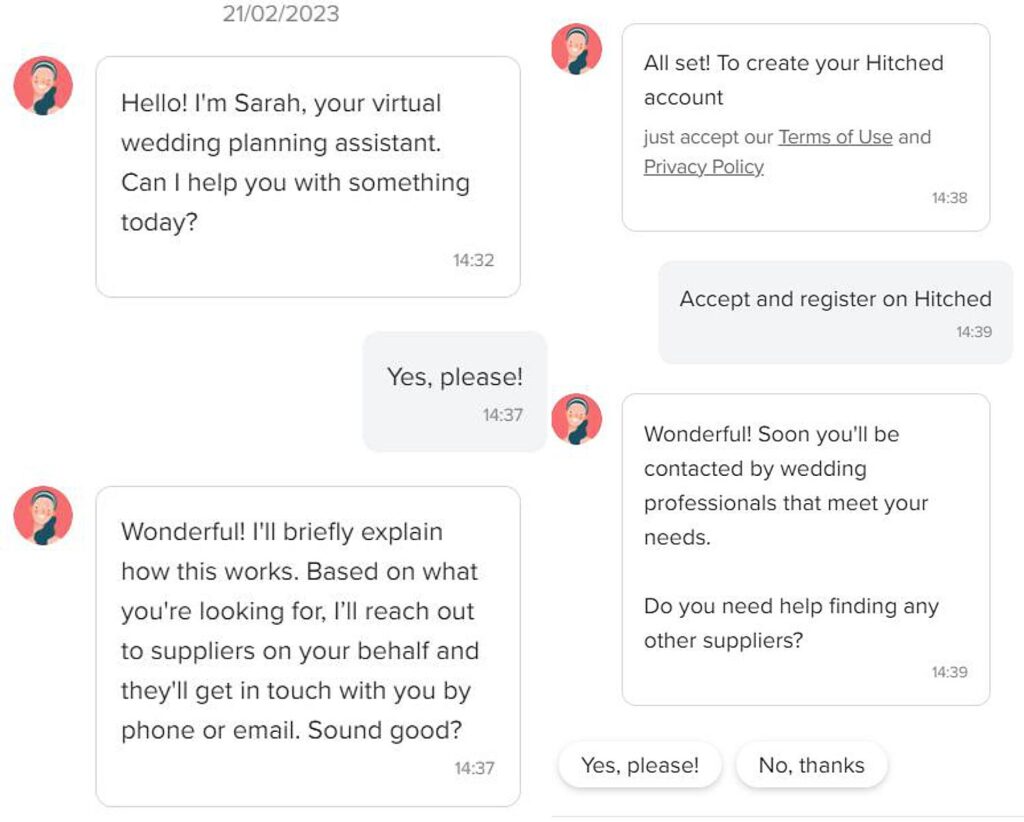The height and width of the screenshot is (822, 1024).
Task: Click the timestamp on the 'Sound good?' message
Action: point(474,769)
